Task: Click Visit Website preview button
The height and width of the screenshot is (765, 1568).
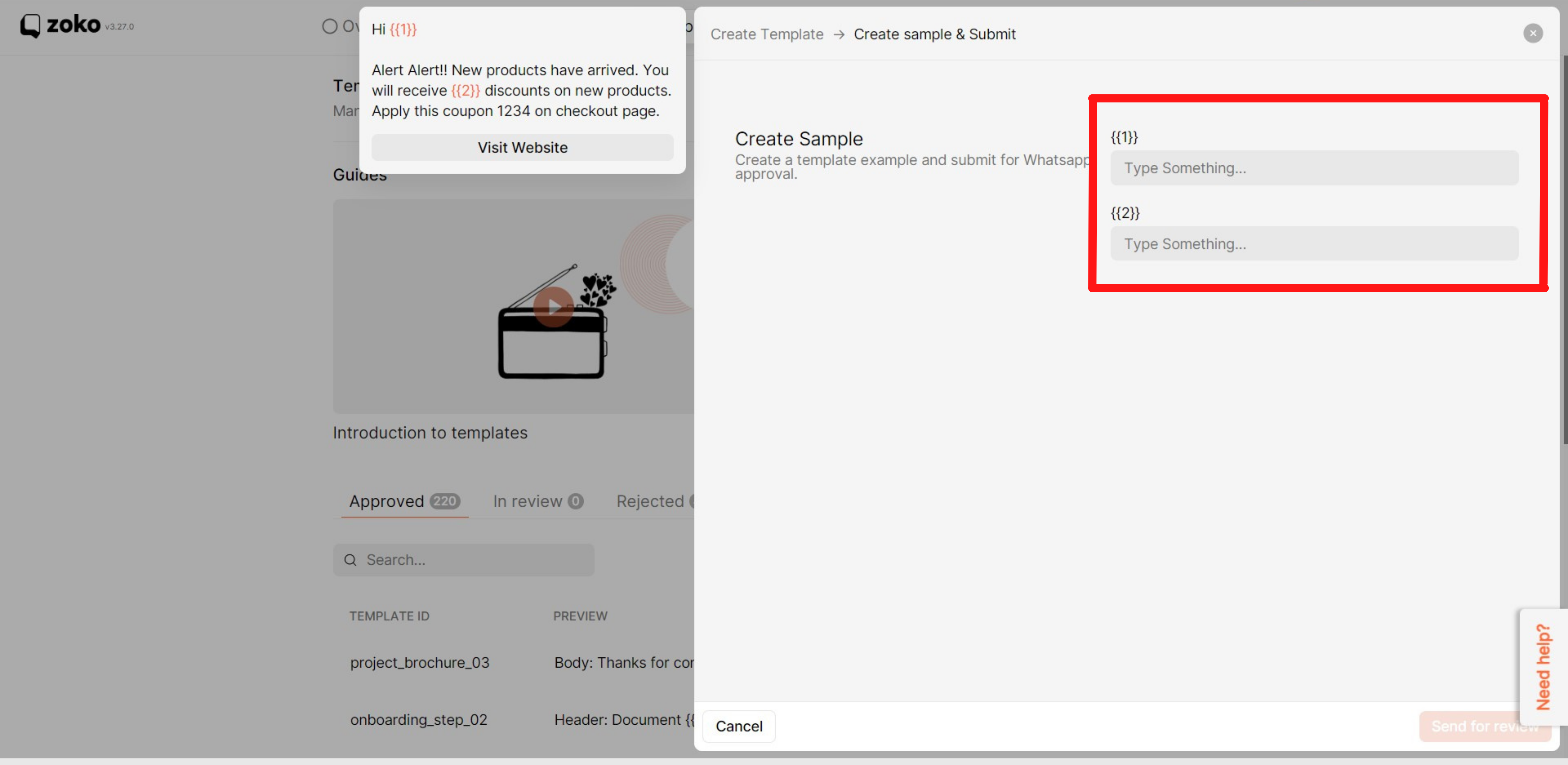Action: (x=522, y=148)
